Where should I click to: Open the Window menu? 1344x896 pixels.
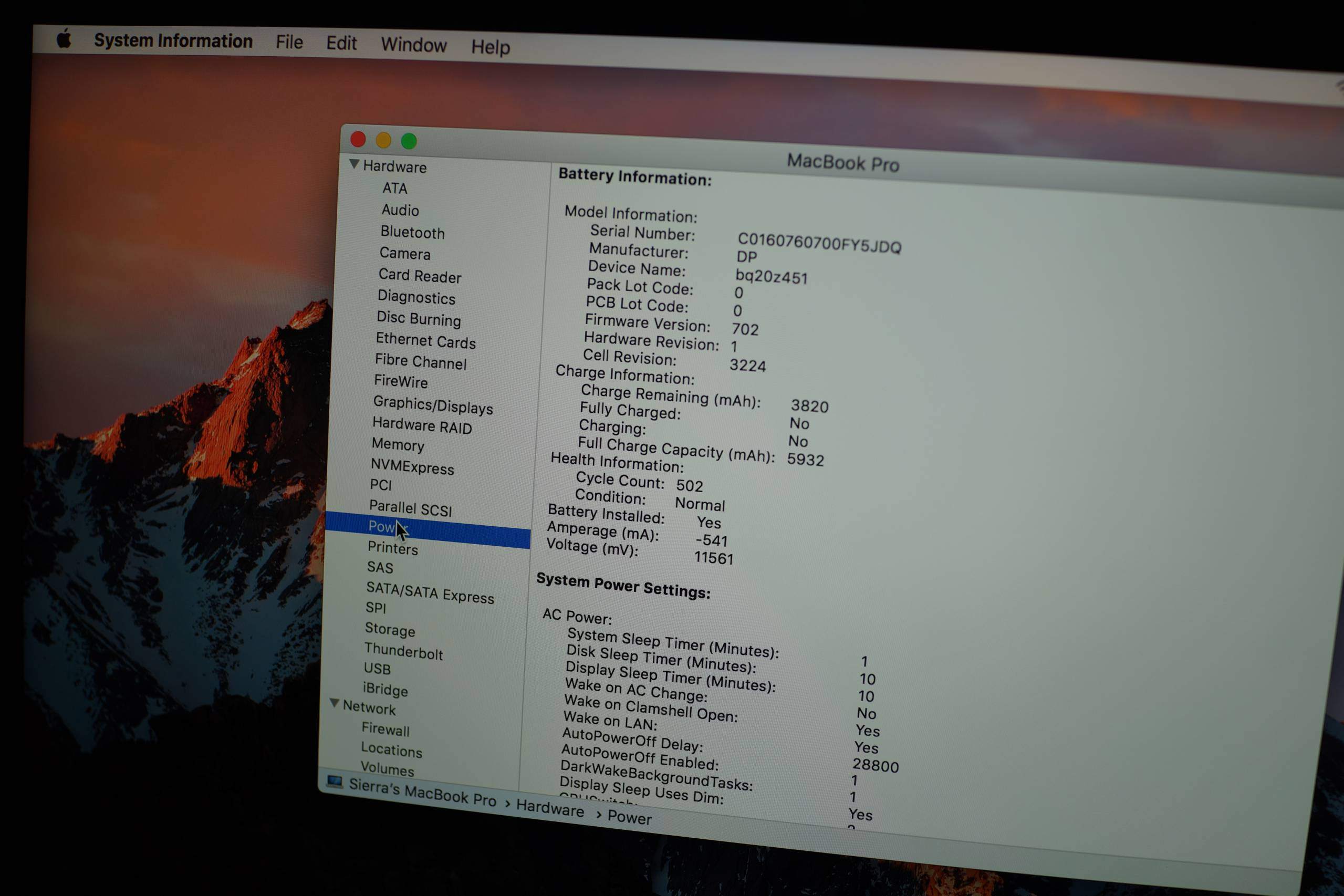[x=414, y=45]
